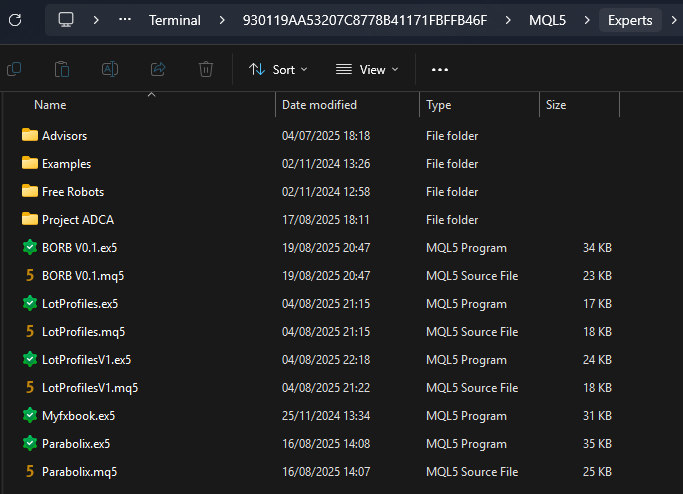Open the See more options menu
Image resolution: width=683 pixels, height=494 pixels.
pos(440,70)
